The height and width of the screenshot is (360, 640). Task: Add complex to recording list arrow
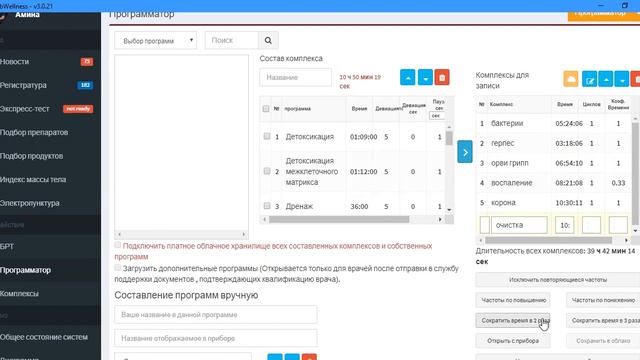coord(465,152)
